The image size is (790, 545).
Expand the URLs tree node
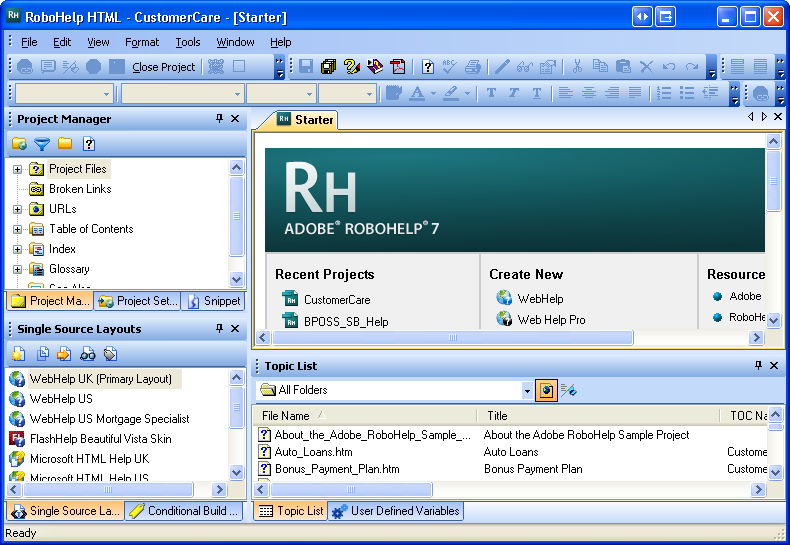18,209
